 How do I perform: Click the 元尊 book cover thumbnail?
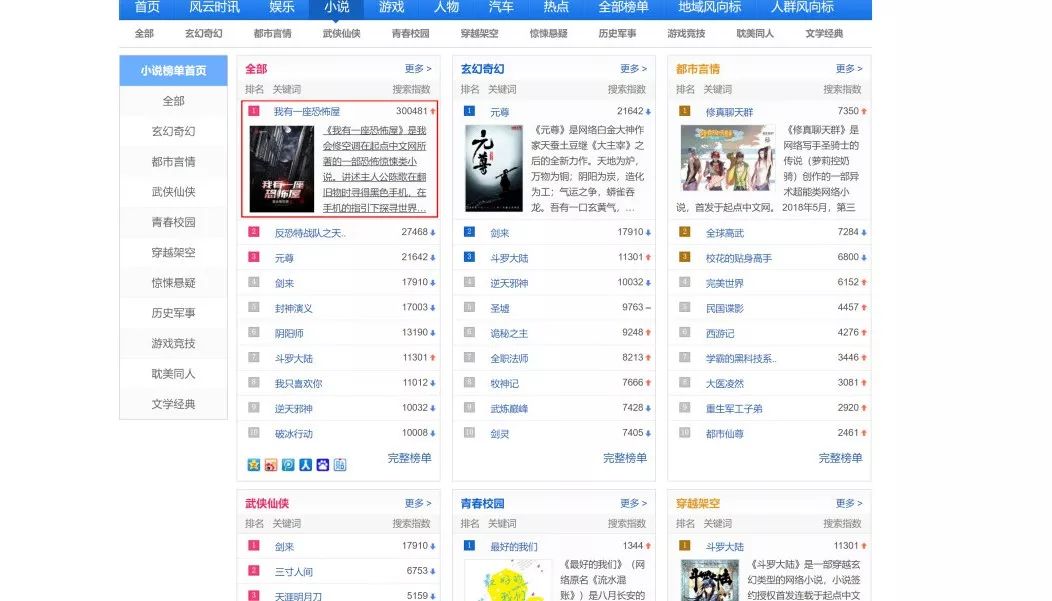point(494,168)
